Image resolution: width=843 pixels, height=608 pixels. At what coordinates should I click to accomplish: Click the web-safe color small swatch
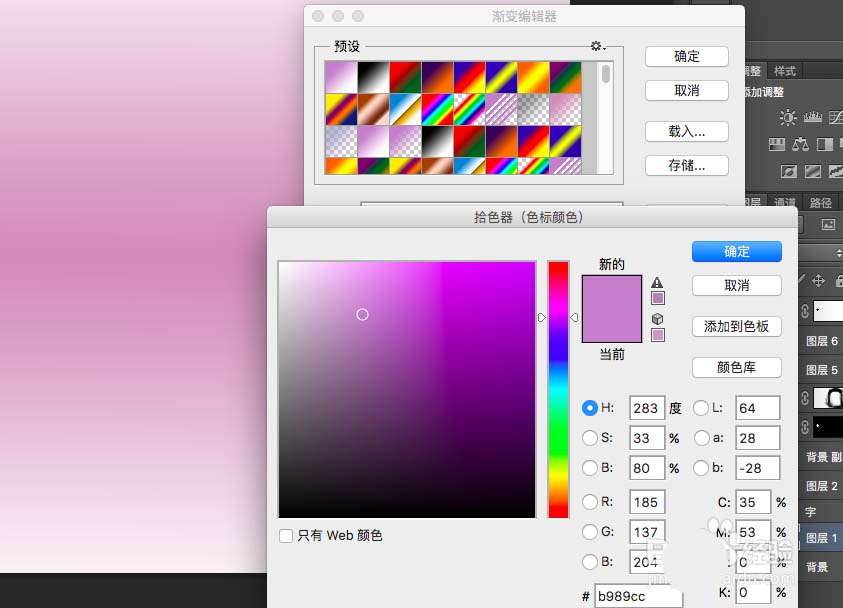(658, 335)
